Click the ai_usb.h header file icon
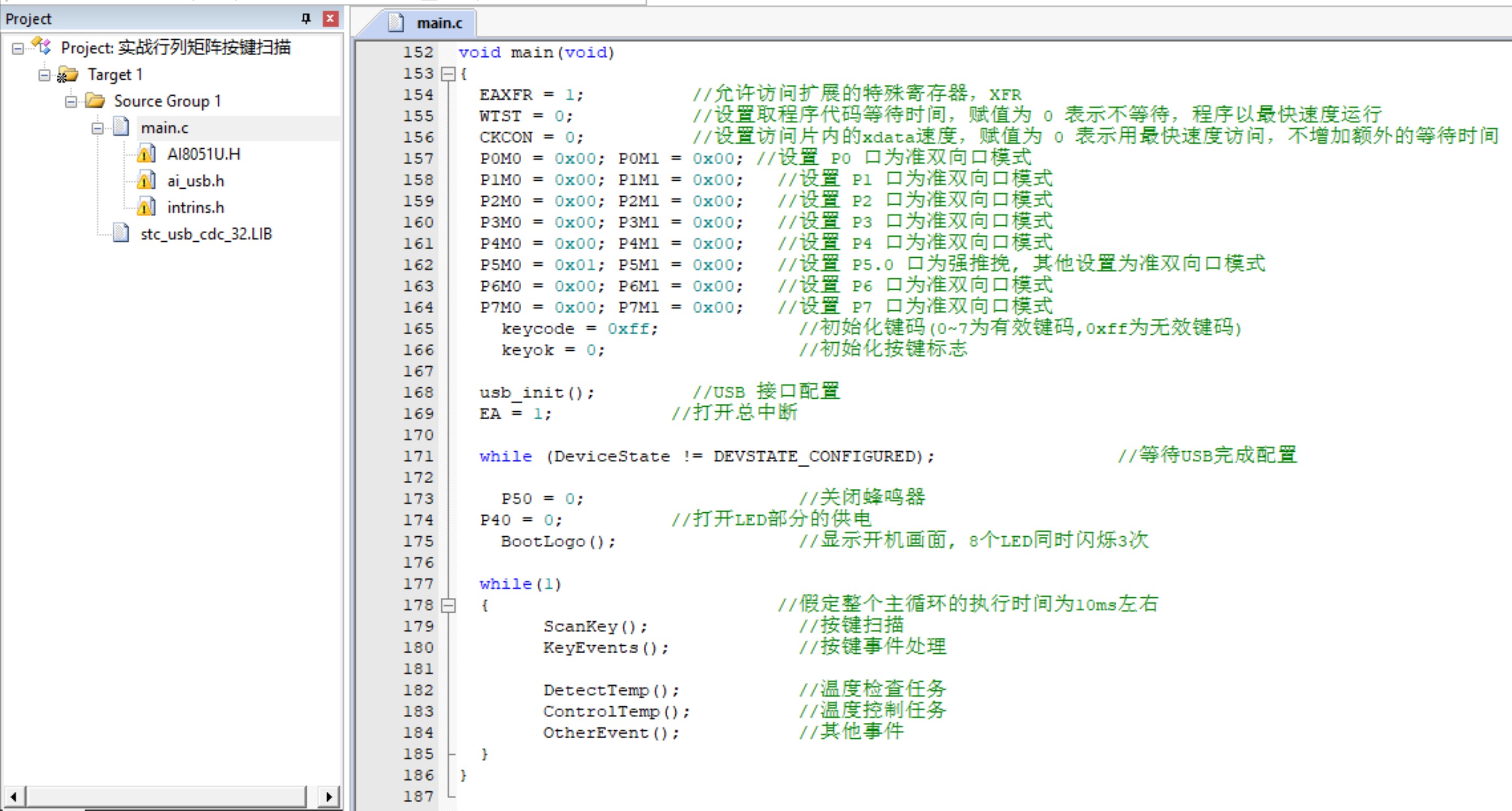Viewport: 1512px width, 811px height. click(146, 180)
